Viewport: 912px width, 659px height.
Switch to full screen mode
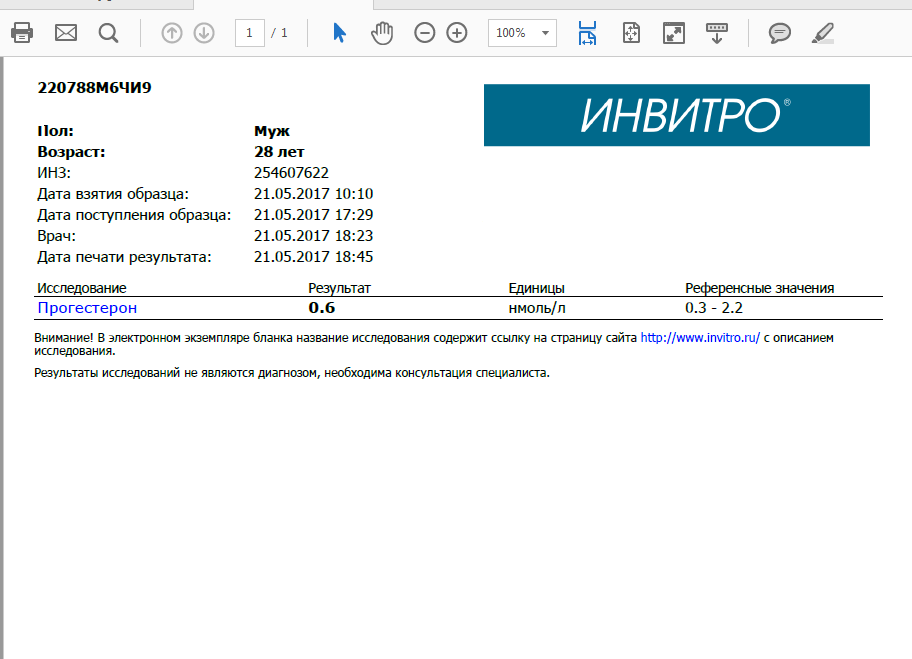(674, 33)
